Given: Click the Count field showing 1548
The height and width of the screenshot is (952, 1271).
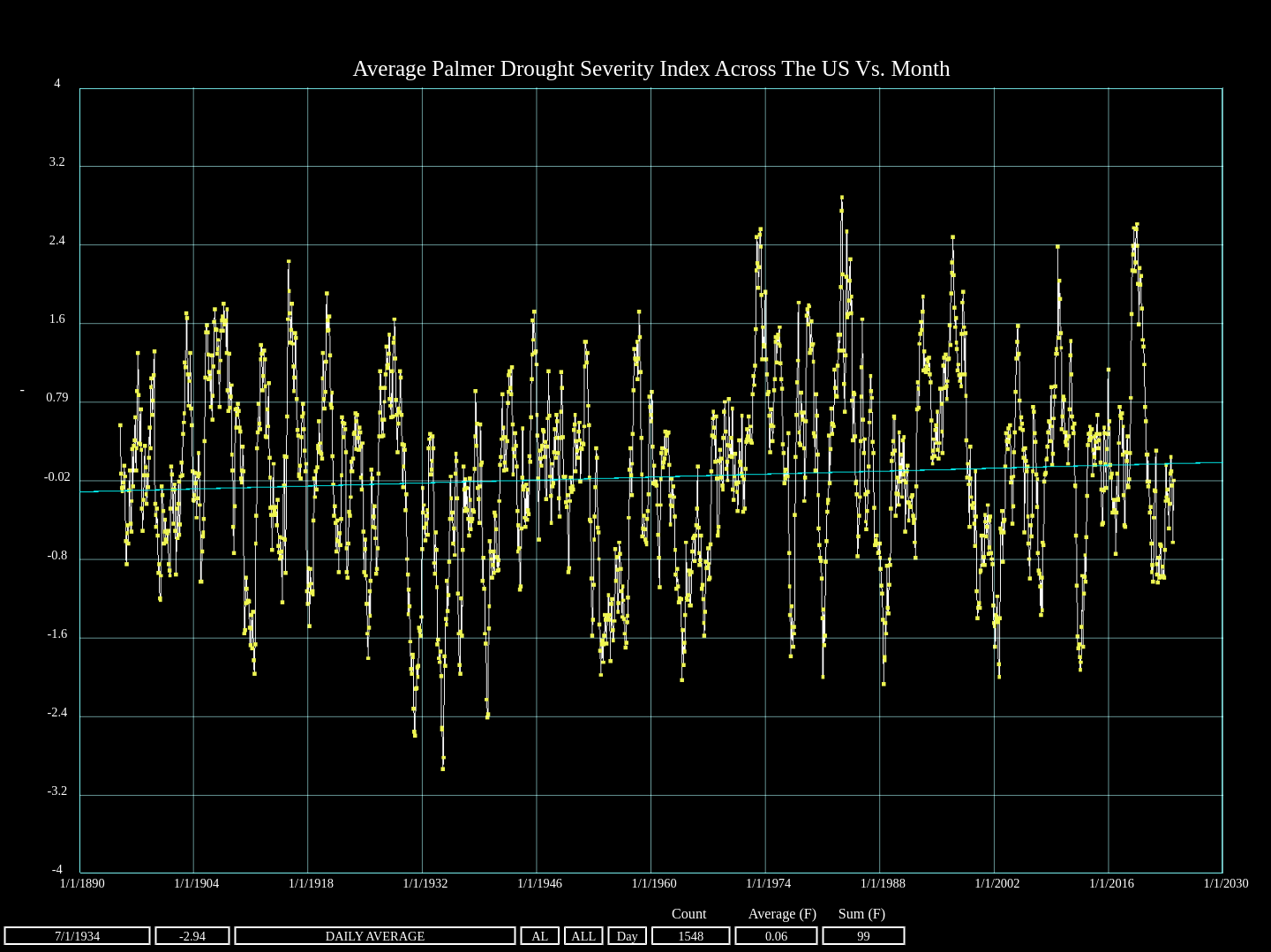Looking at the screenshot, I should click(690, 936).
